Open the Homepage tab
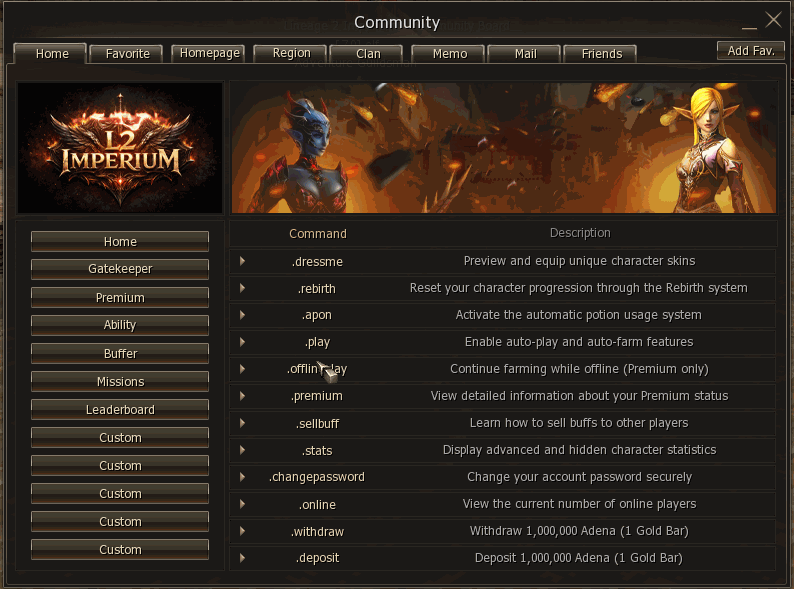Screen dimensions: 794x589 tap(209, 53)
